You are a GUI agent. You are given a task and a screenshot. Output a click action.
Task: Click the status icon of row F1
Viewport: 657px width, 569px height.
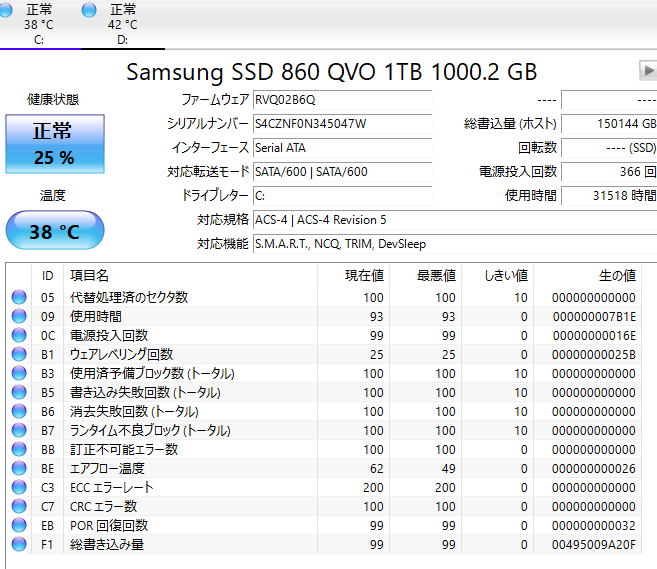point(19,544)
